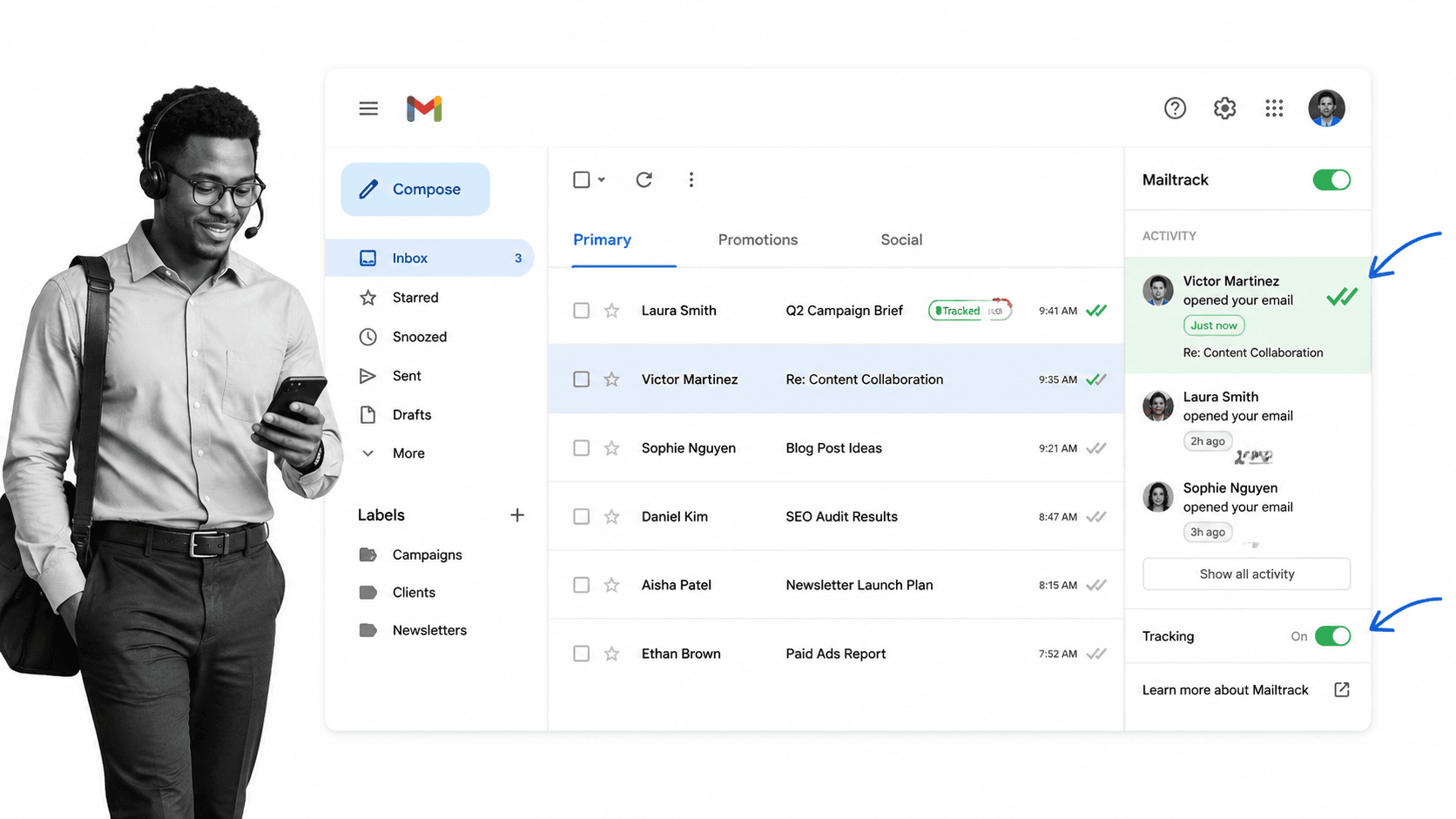Select the Victor Martinez email checkbox
Viewport: 1456px width, 819px height.
(x=582, y=379)
